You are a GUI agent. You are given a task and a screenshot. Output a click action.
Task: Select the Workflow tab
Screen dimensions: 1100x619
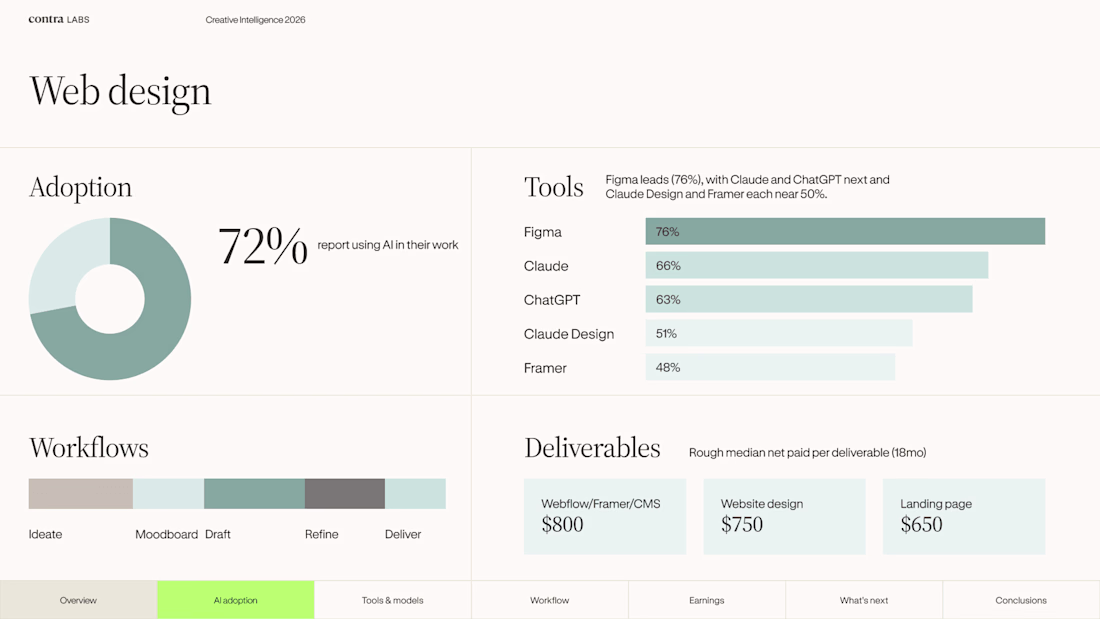coord(550,600)
